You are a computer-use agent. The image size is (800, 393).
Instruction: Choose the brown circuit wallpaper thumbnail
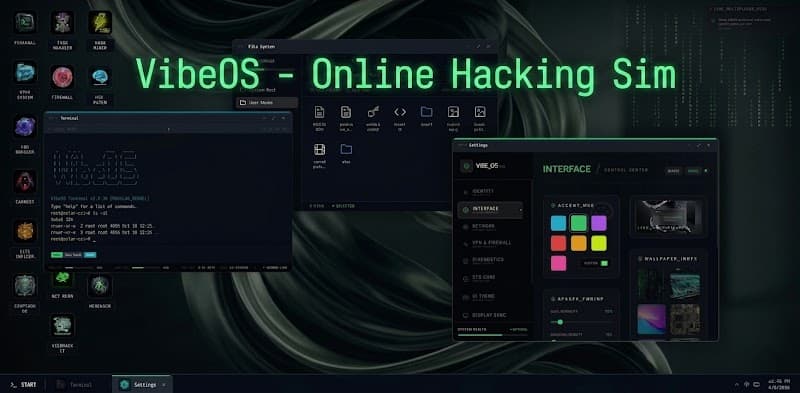click(x=685, y=319)
